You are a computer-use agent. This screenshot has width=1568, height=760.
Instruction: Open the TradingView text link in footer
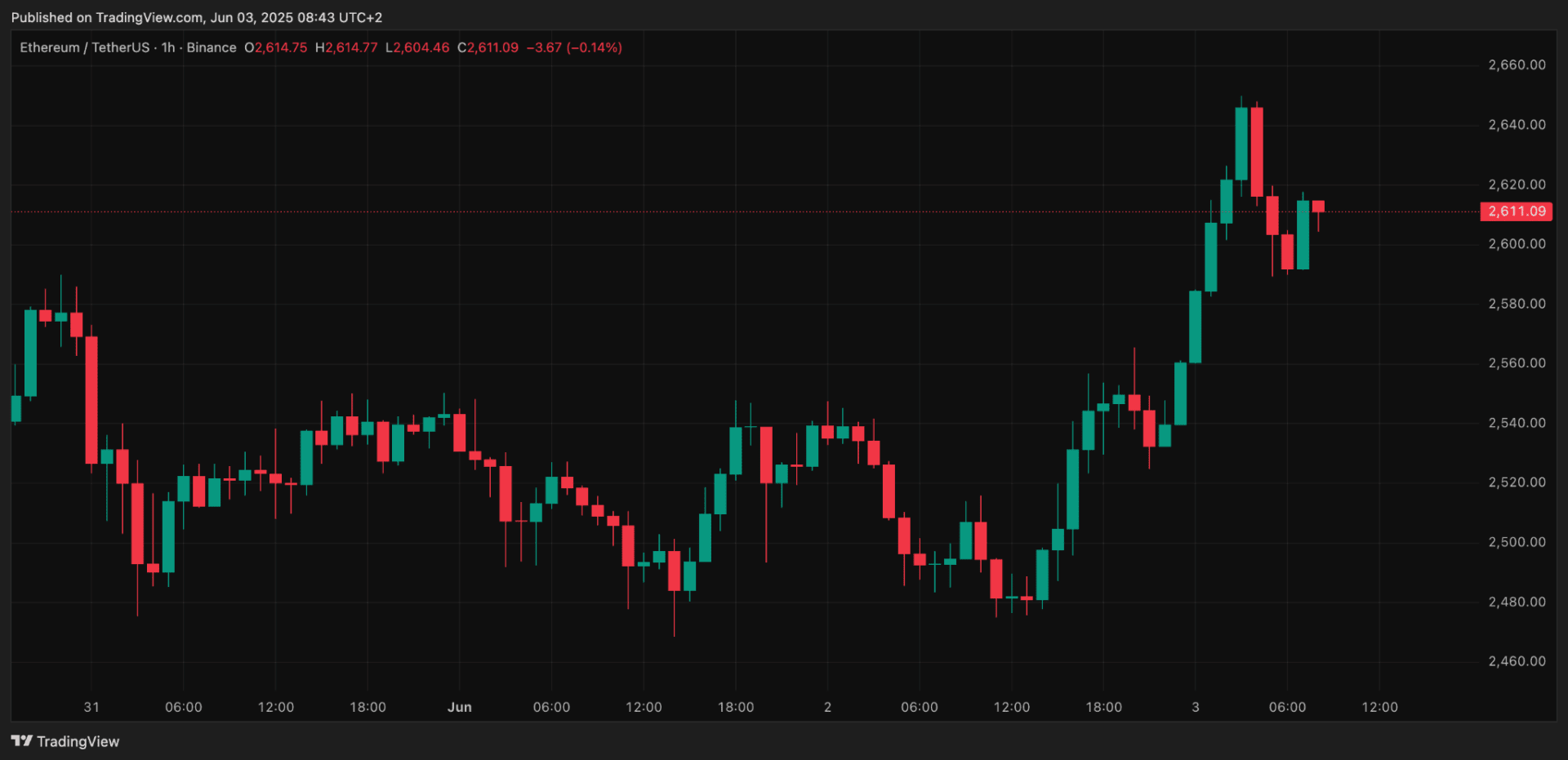78,741
